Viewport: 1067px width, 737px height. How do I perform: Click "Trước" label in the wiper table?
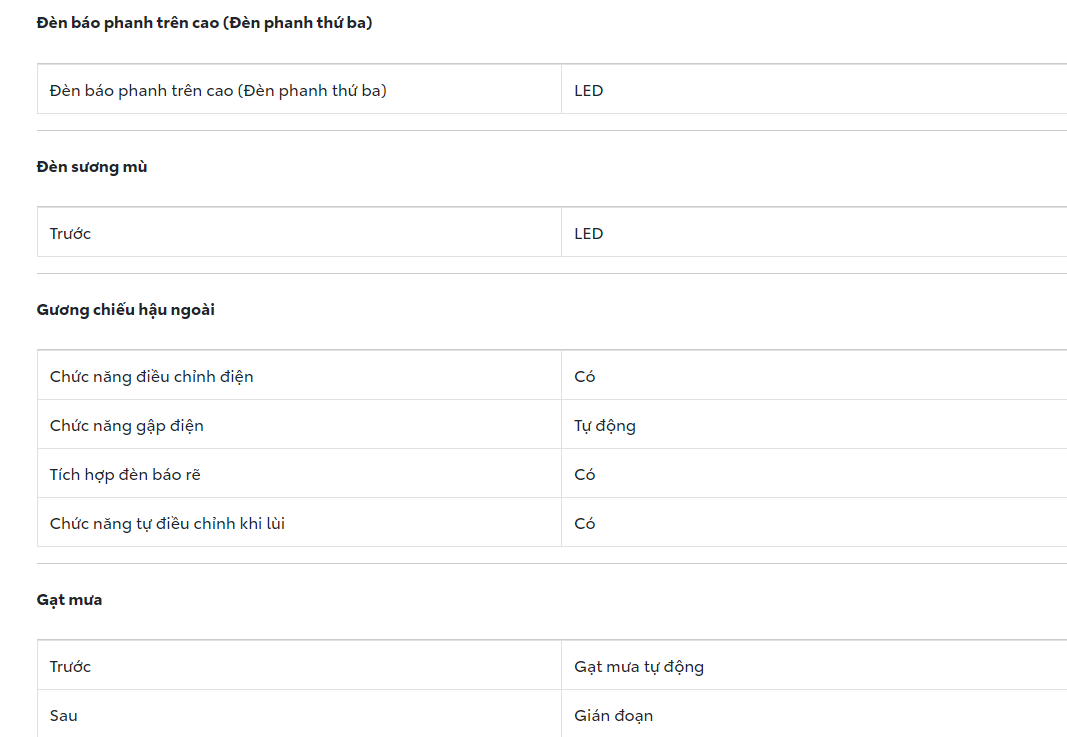70,667
